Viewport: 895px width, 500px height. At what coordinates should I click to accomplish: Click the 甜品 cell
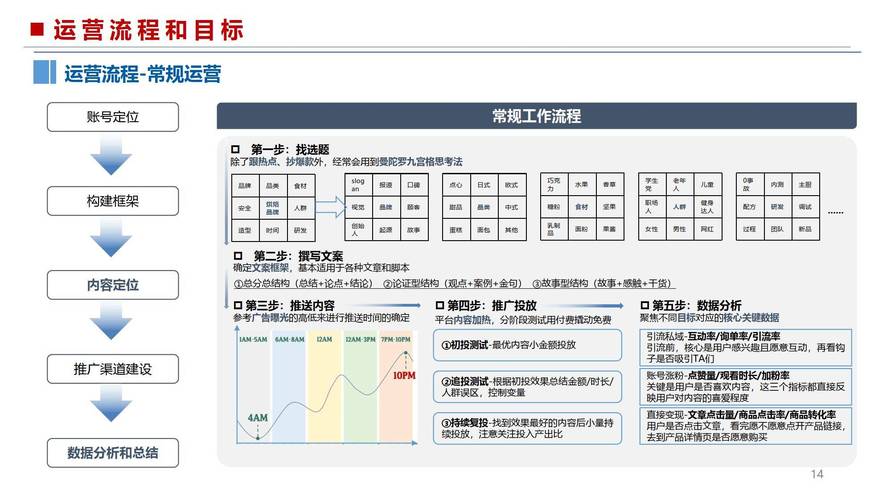(x=456, y=207)
